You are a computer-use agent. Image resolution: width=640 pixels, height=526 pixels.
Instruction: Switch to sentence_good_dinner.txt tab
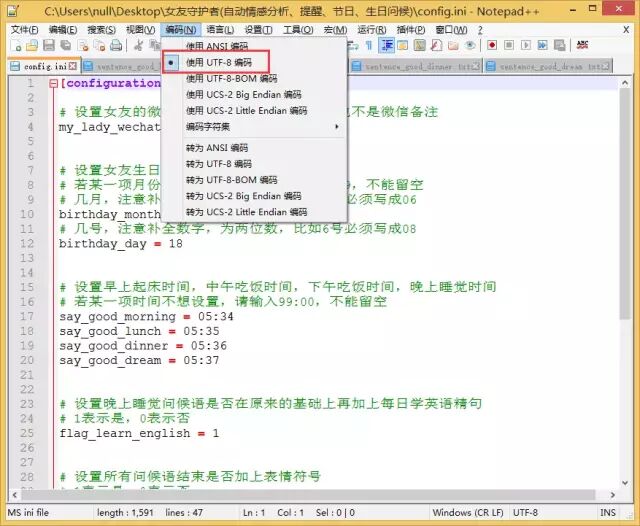pyautogui.click(x=416, y=66)
